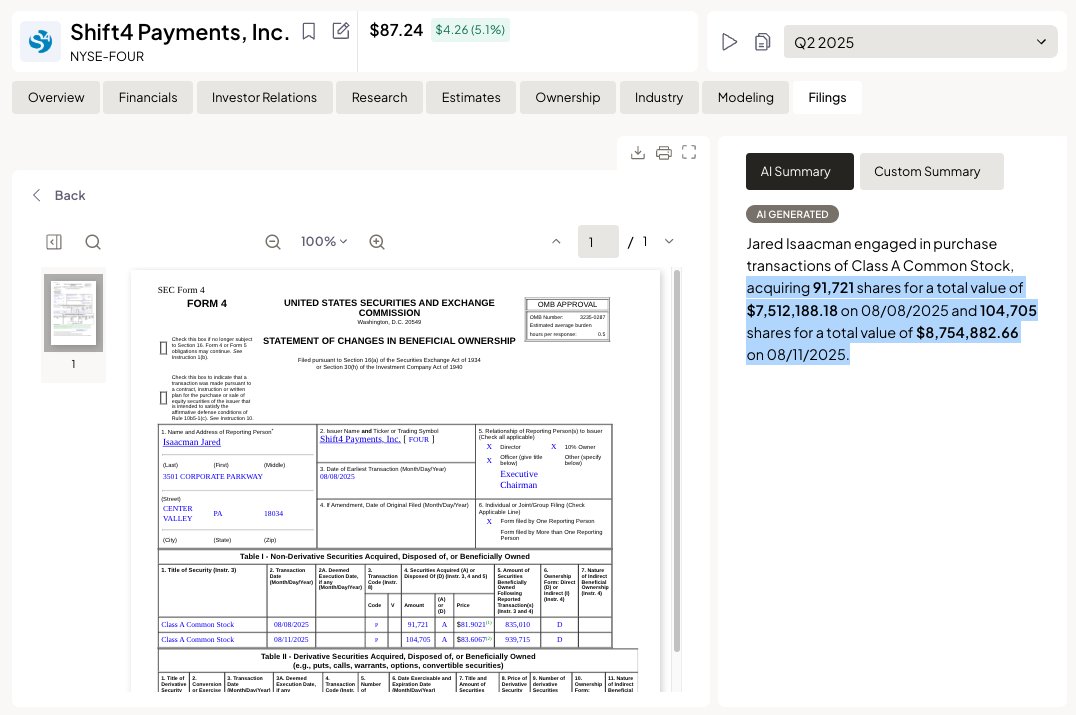Go to the Research tab
1076x715 pixels.
point(379,97)
